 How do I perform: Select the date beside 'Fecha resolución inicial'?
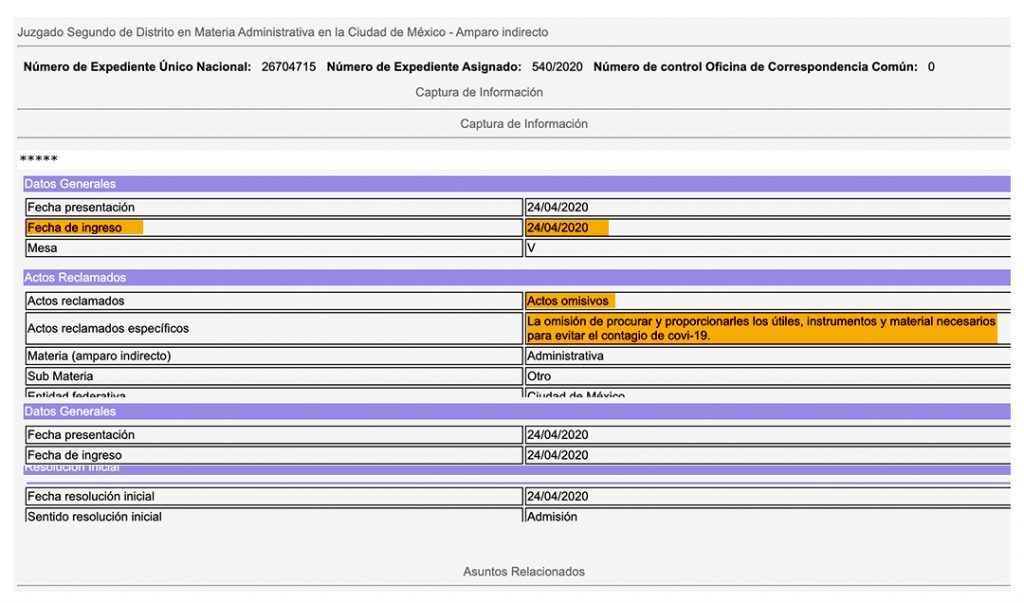[x=558, y=497]
